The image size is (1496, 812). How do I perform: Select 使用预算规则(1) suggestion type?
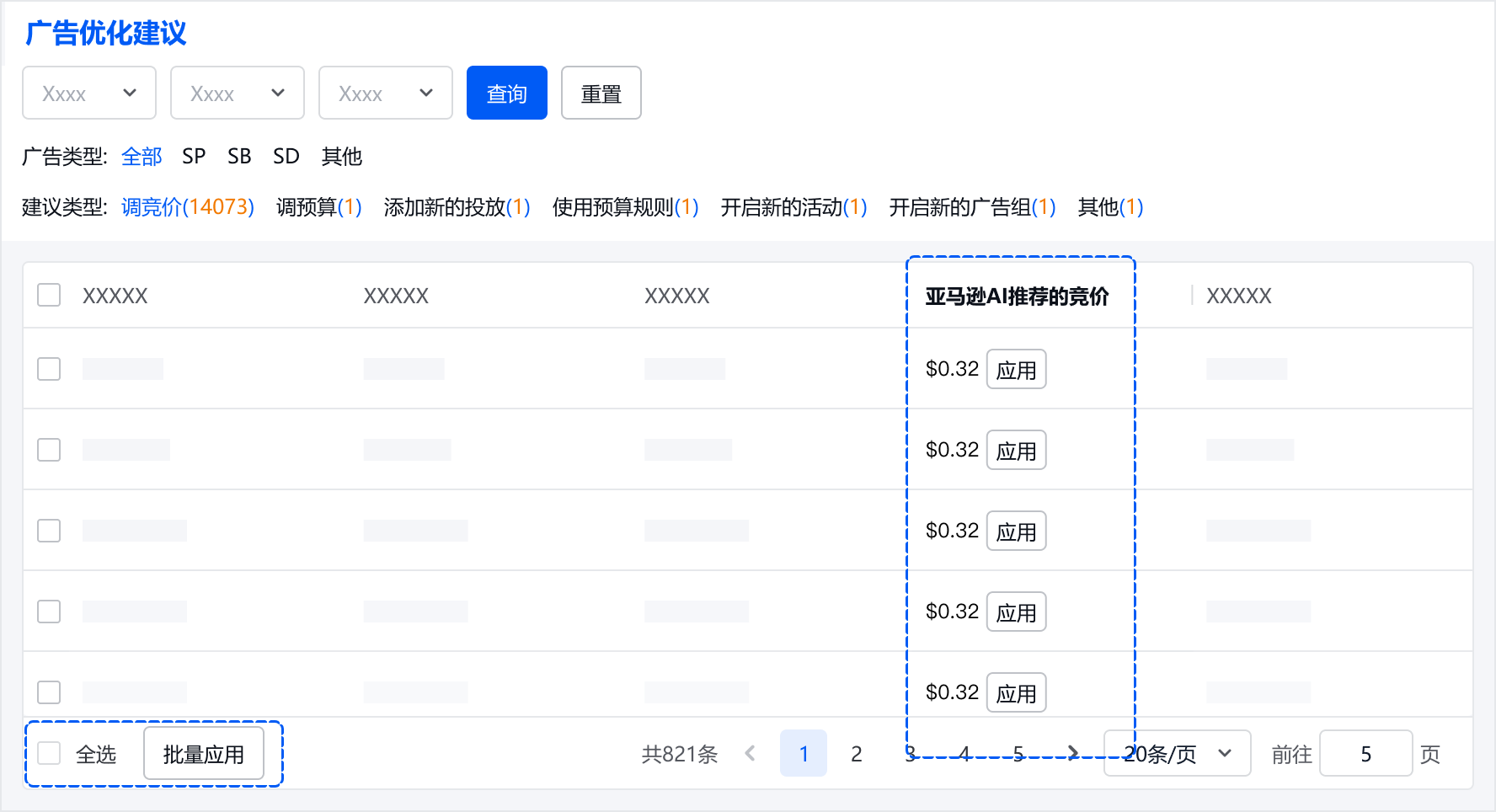point(626,207)
